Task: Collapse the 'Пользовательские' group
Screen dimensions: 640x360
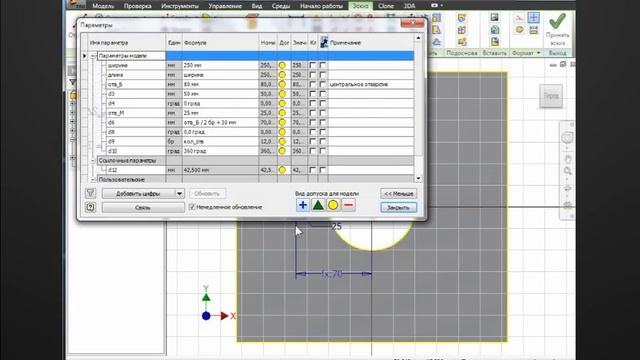Action: pos(93,179)
